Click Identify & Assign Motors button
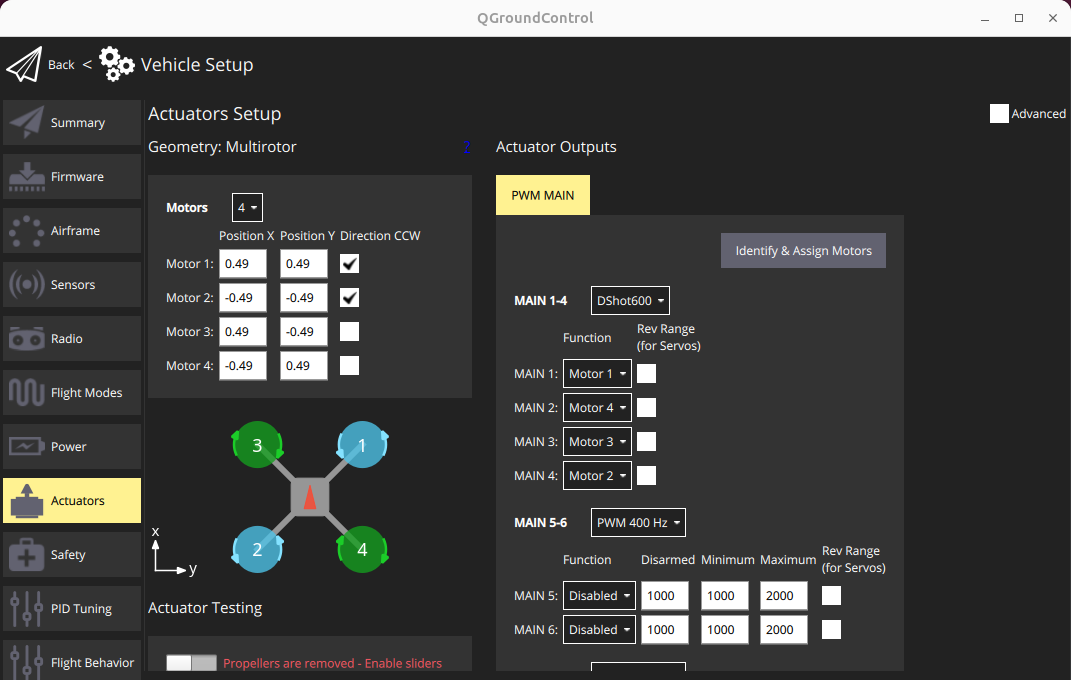Viewport: 1071px width, 680px height. tap(803, 251)
